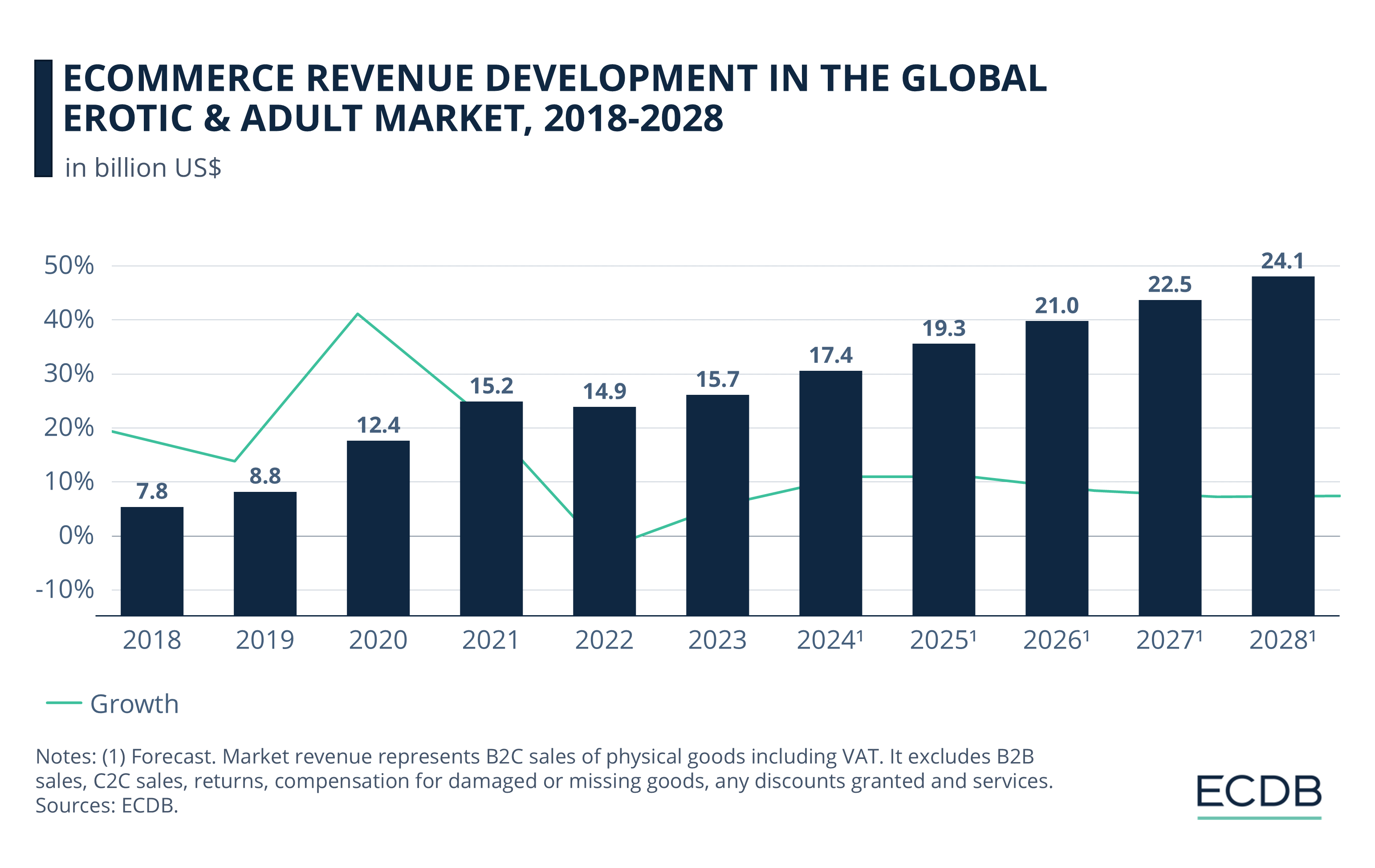Click the 0% axis tick label
Screen dimensions: 1375x868
[x=76, y=536]
